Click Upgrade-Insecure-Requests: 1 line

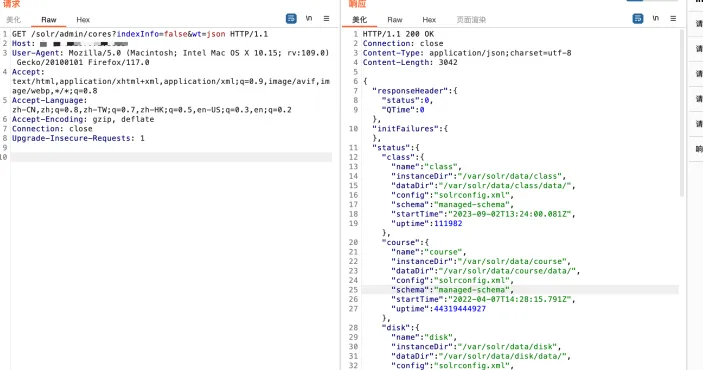78,138
